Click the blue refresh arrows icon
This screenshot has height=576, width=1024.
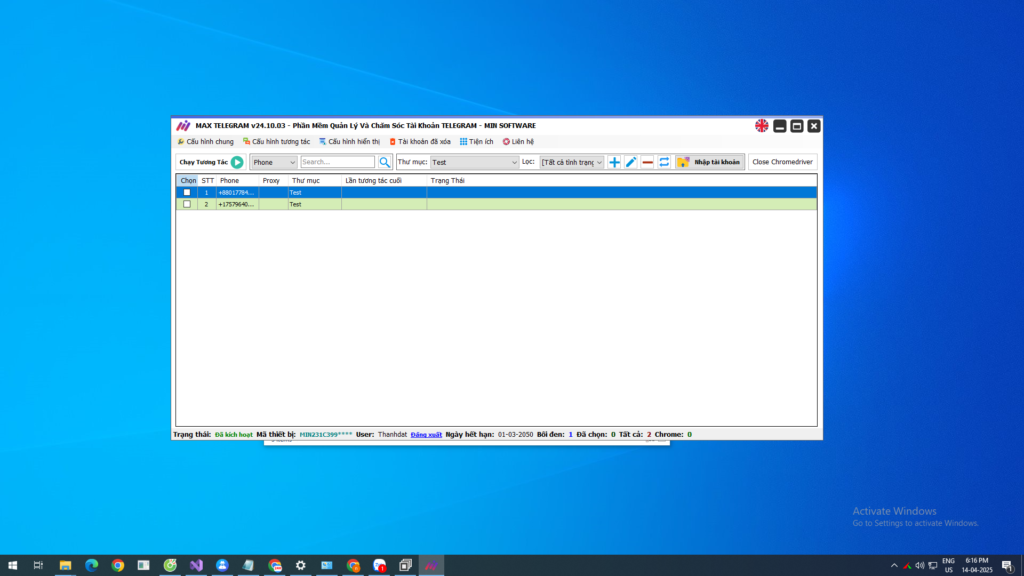[664, 162]
